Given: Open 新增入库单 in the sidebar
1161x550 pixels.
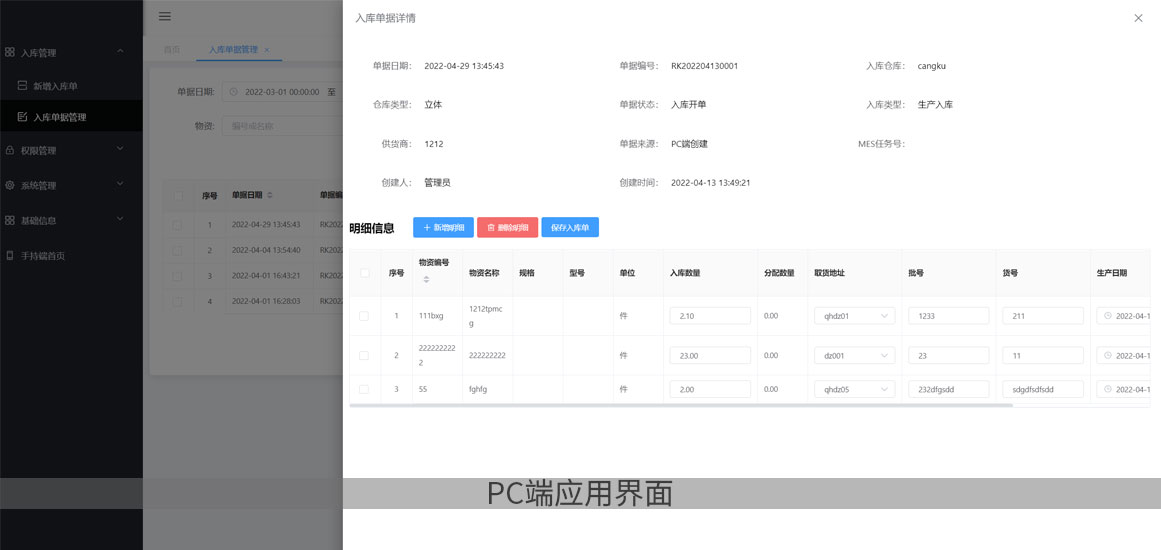Looking at the screenshot, I should click(54, 86).
